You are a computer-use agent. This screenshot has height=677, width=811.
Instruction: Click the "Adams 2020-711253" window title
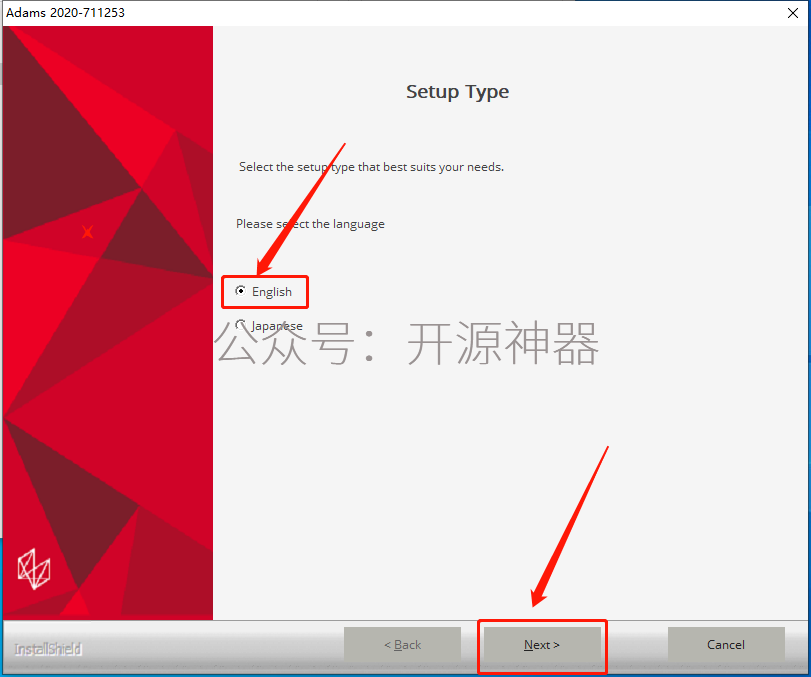tap(65, 13)
